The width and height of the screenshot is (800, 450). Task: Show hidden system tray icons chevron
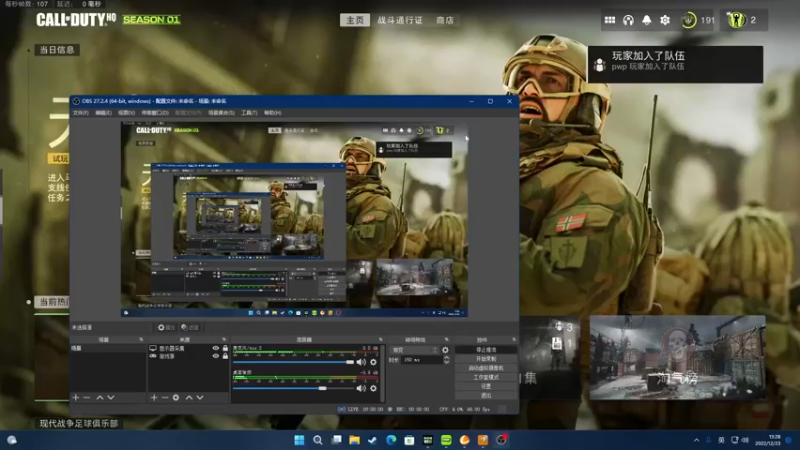pyautogui.click(x=696, y=440)
